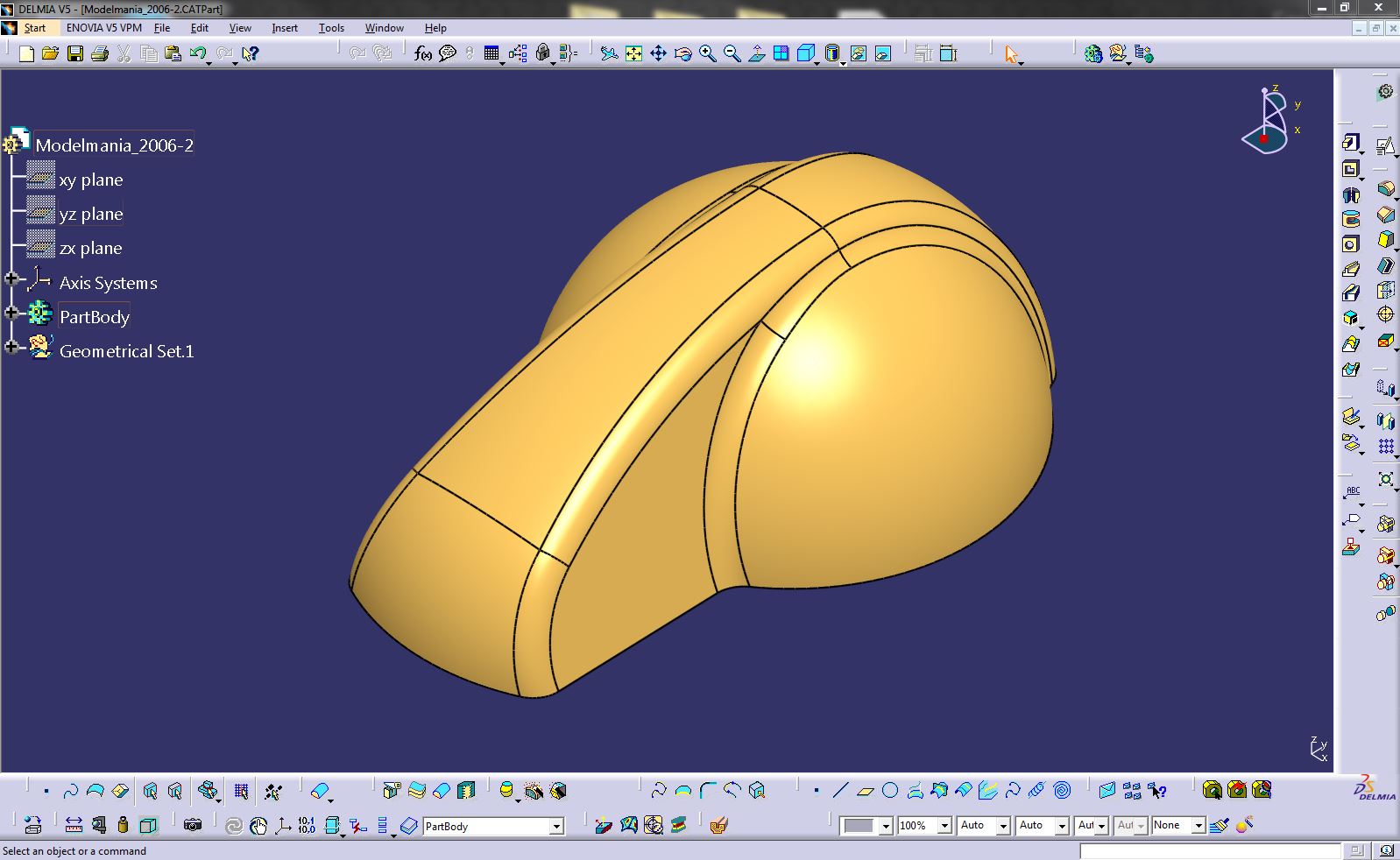Click the Zoom In magnifier icon
Screen dimensions: 1400x860
[707, 54]
